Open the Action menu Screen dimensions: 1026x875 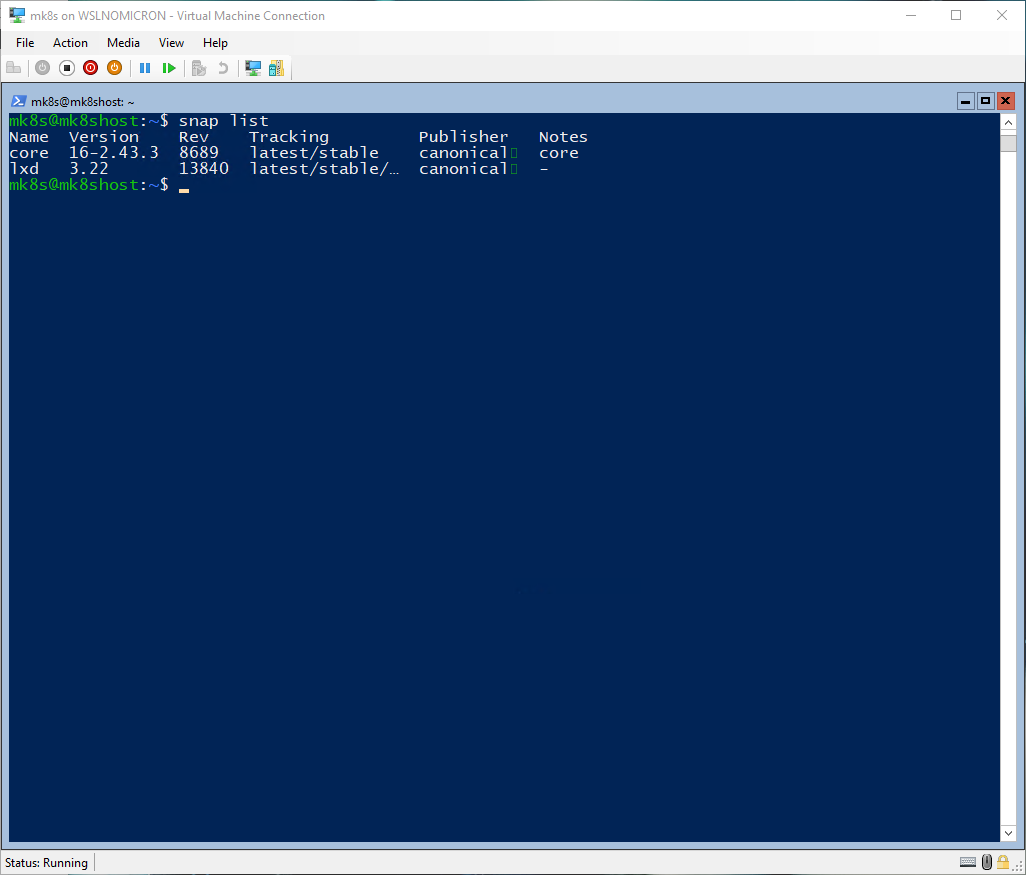coord(70,43)
